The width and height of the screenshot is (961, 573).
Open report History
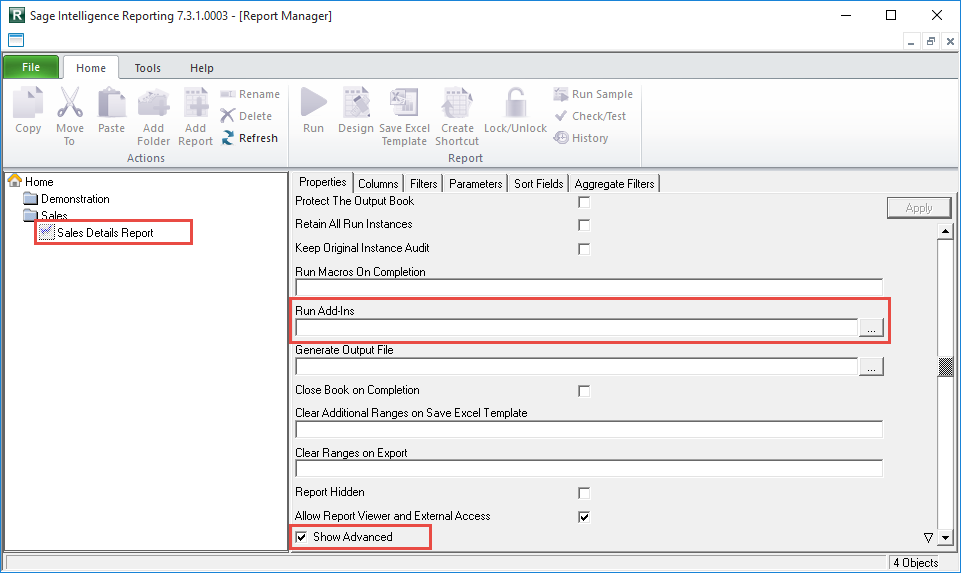[x=581, y=138]
